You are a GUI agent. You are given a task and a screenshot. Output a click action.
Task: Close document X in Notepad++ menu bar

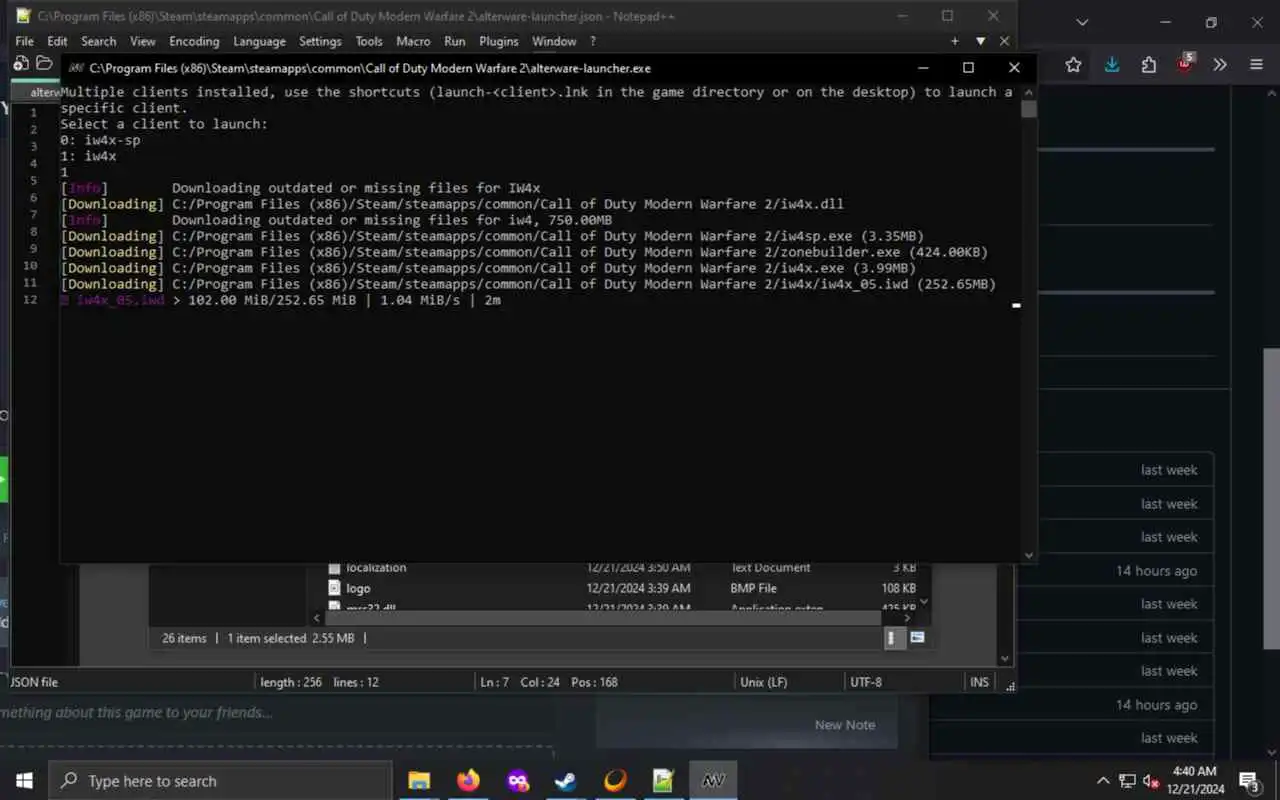[x=1004, y=41]
